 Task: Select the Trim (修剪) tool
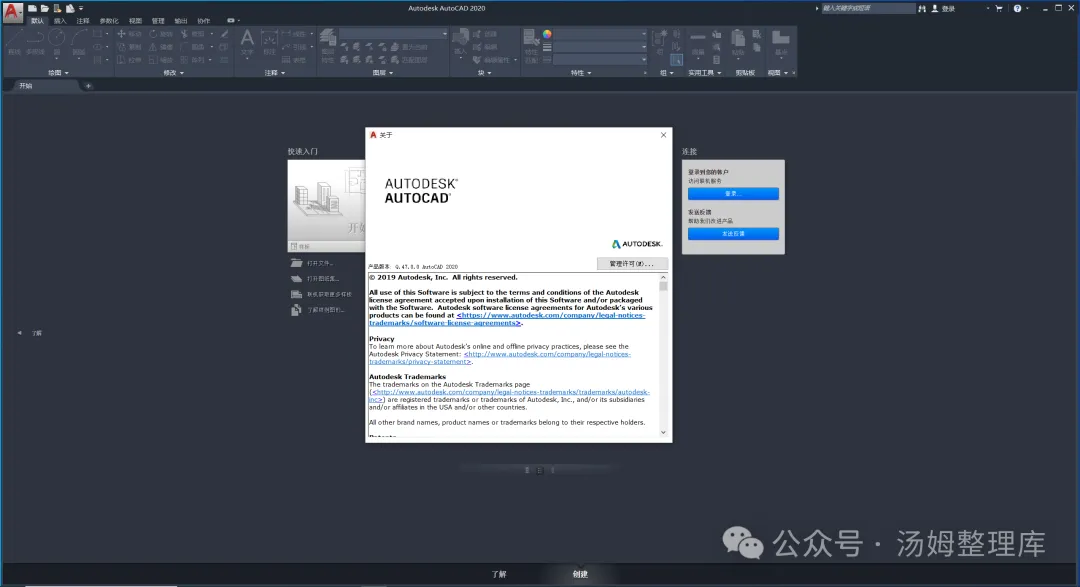pos(192,34)
